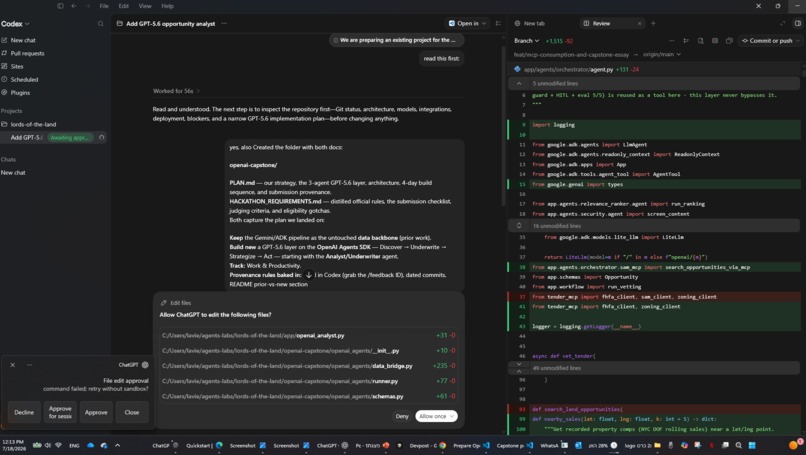Open the Edit menu

123,6
